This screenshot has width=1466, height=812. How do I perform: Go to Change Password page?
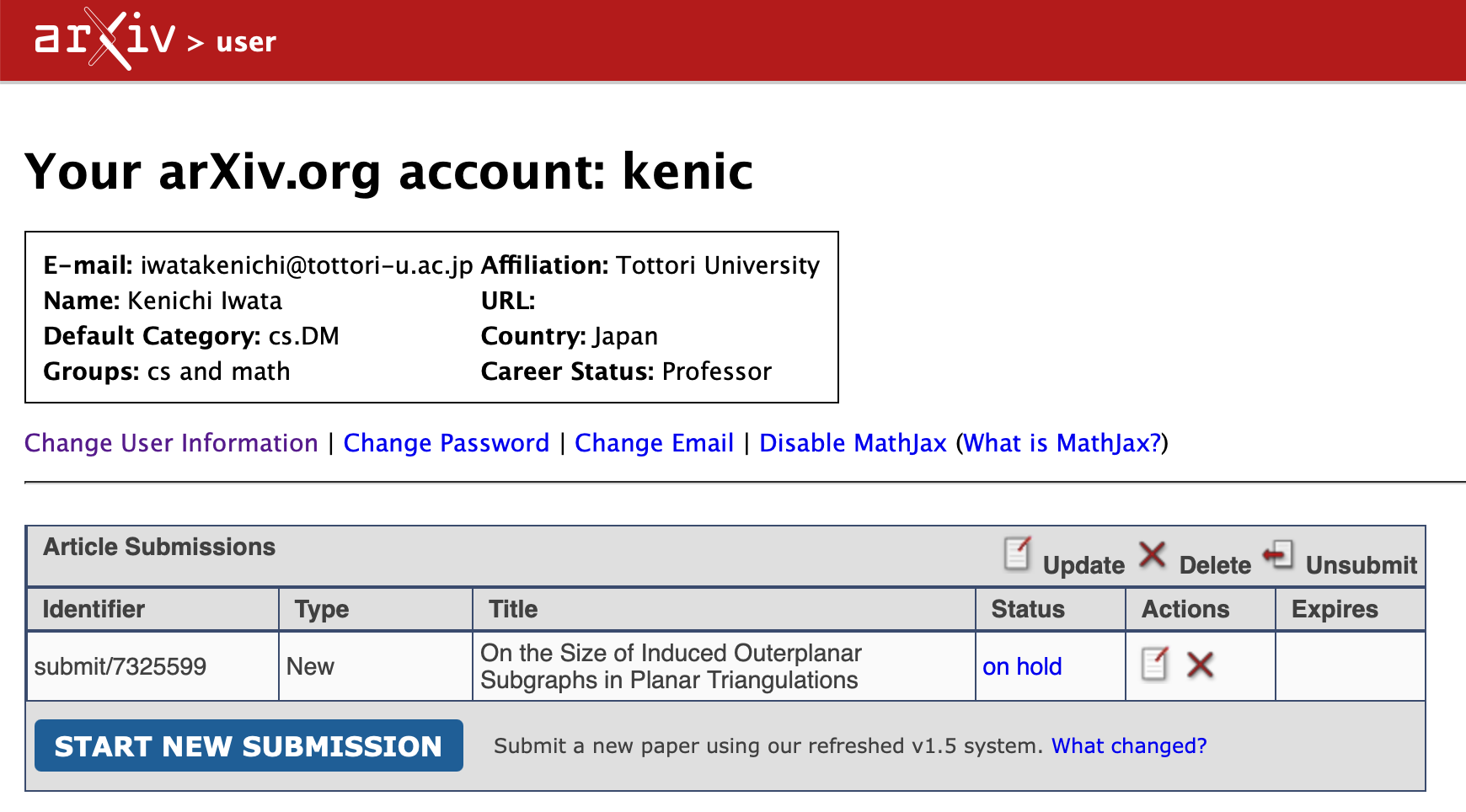click(x=446, y=443)
